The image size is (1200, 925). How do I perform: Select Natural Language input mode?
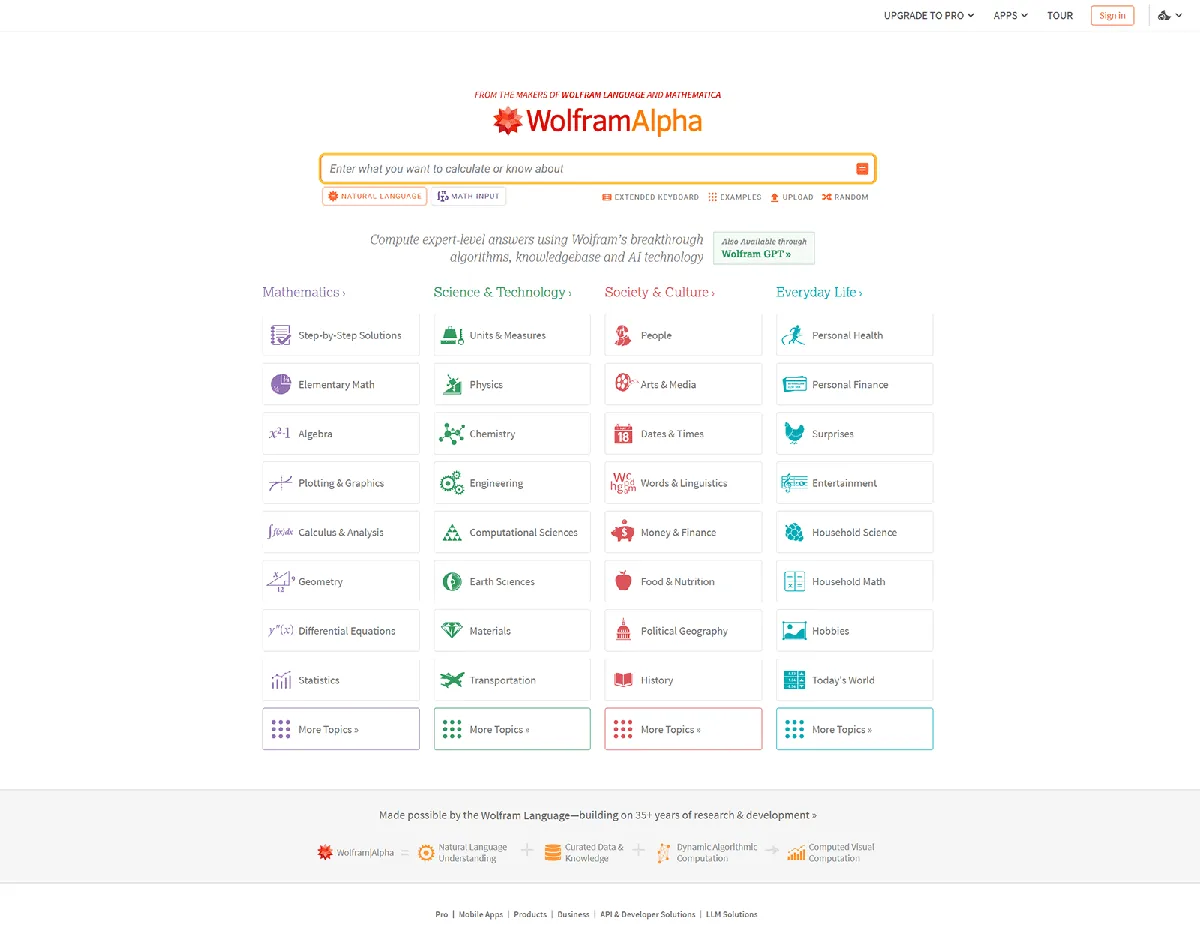[374, 197]
